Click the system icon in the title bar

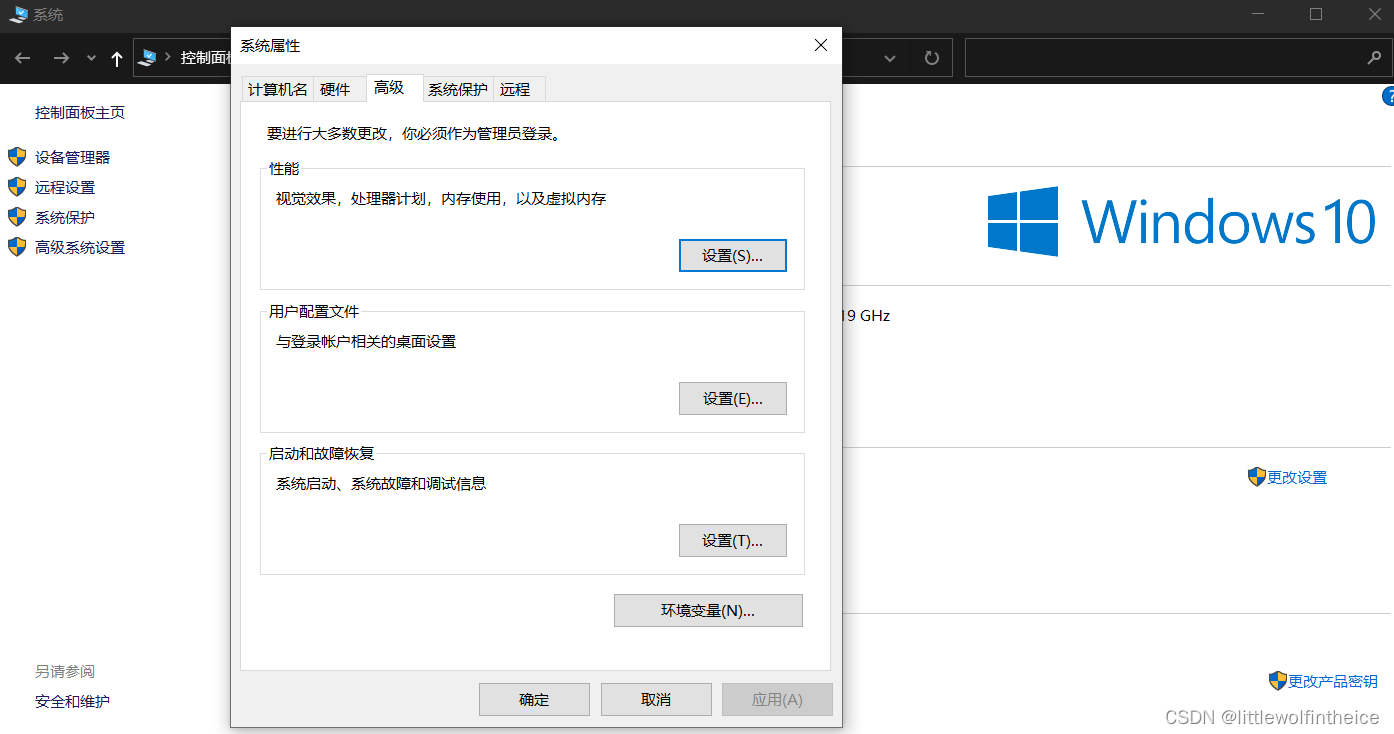[x=18, y=14]
